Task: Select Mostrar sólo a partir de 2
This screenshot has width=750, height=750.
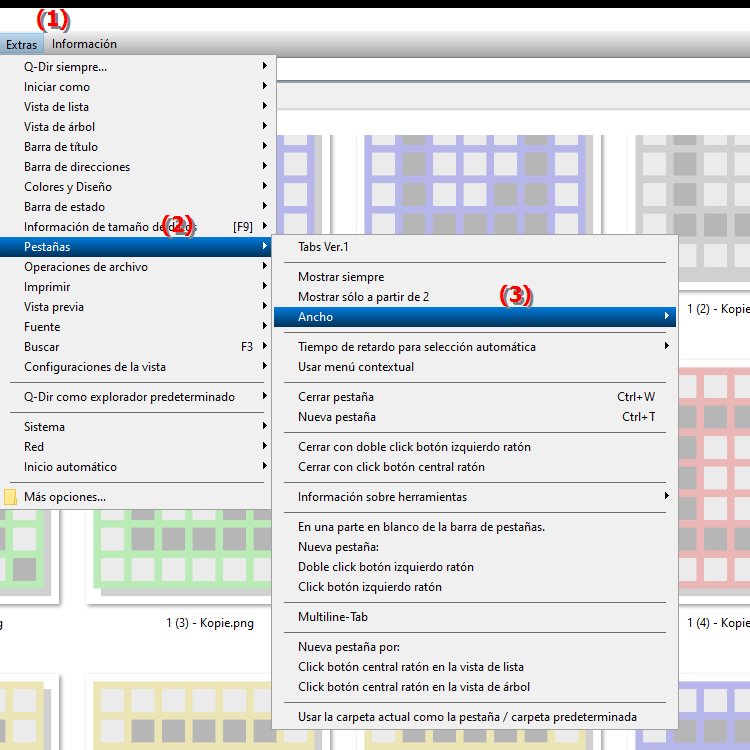Action: point(363,297)
